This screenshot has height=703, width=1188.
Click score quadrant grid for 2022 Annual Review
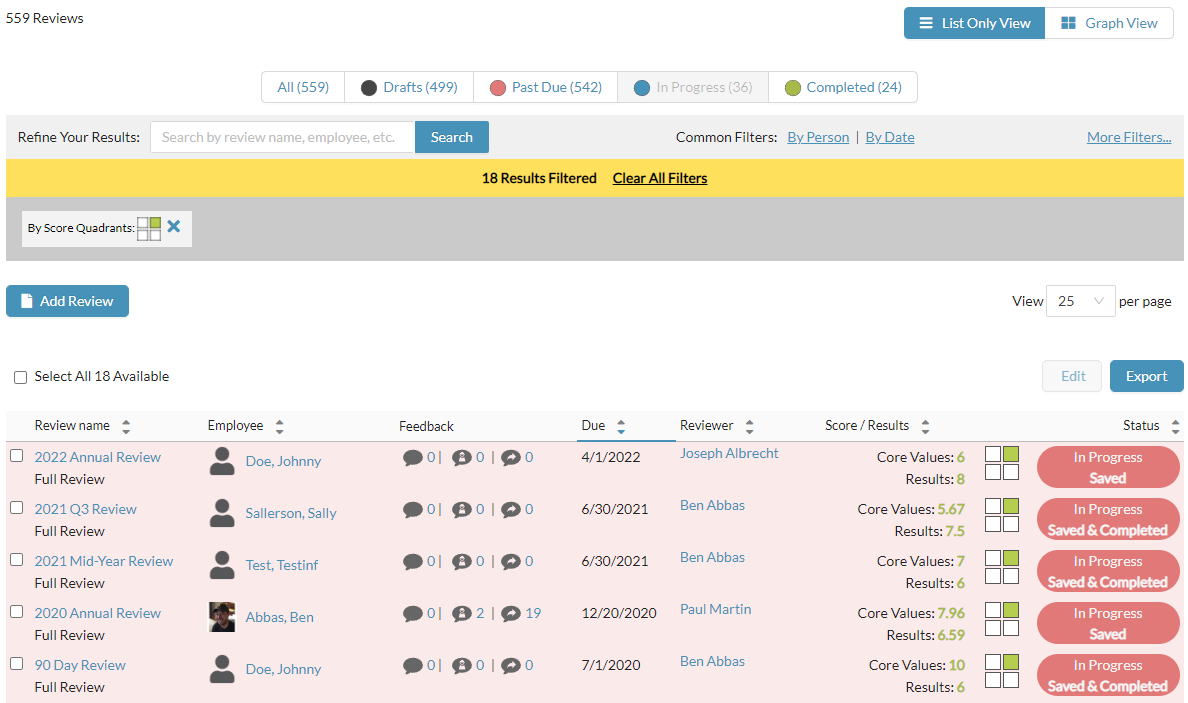pos(1002,464)
